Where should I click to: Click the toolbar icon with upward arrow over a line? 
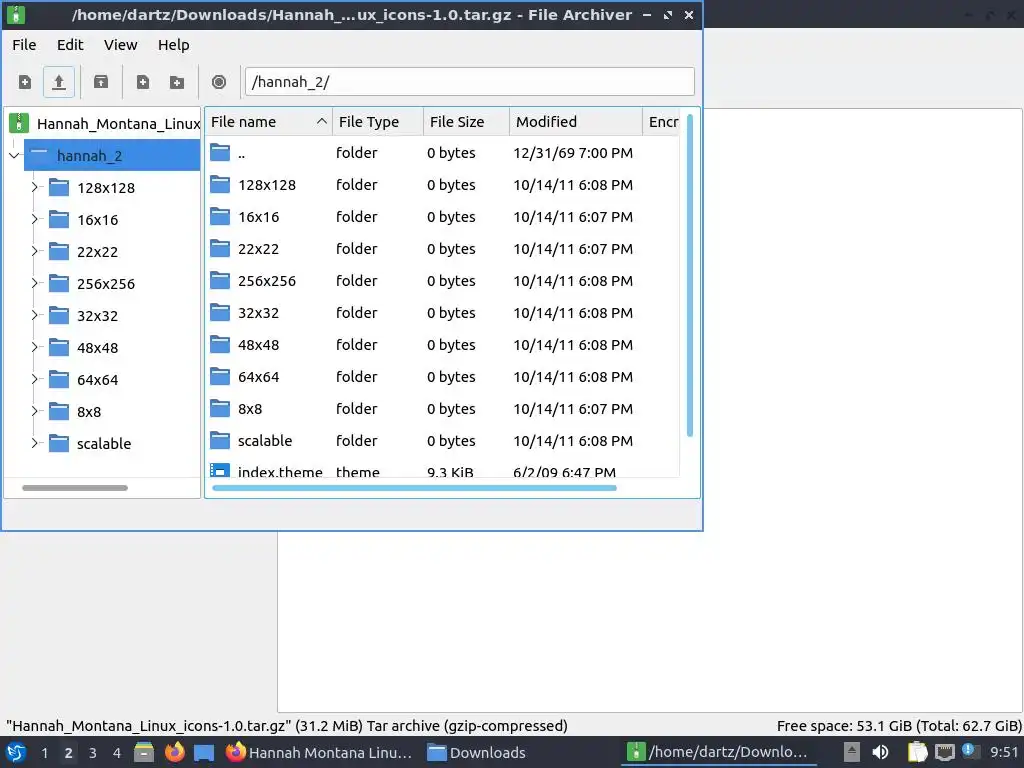tap(59, 82)
